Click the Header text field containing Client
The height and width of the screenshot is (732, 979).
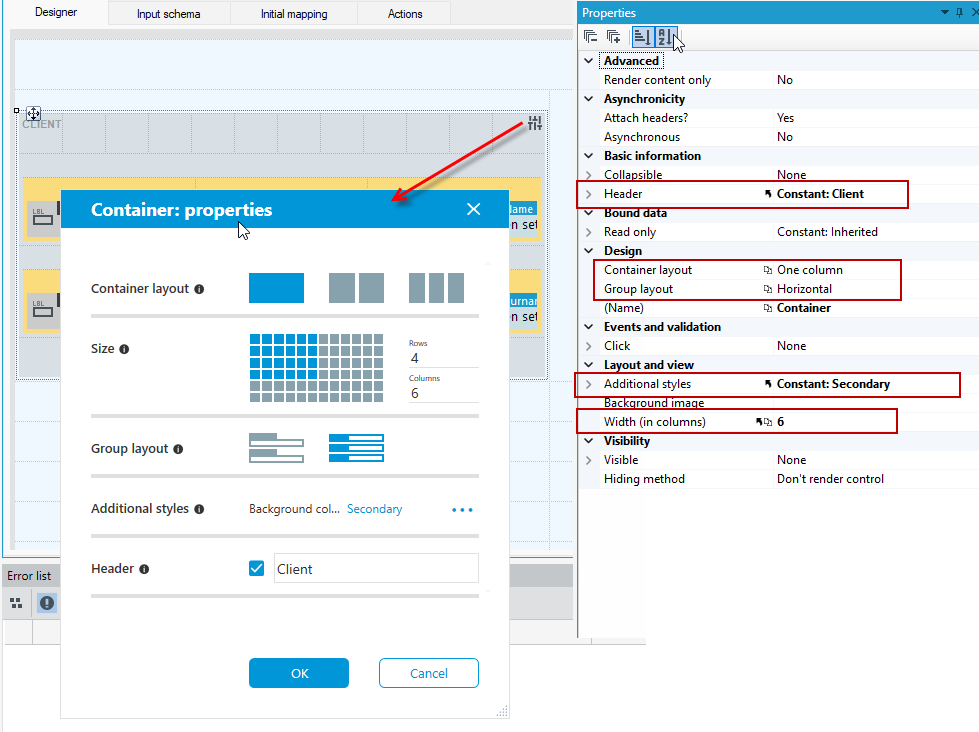(x=376, y=568)
